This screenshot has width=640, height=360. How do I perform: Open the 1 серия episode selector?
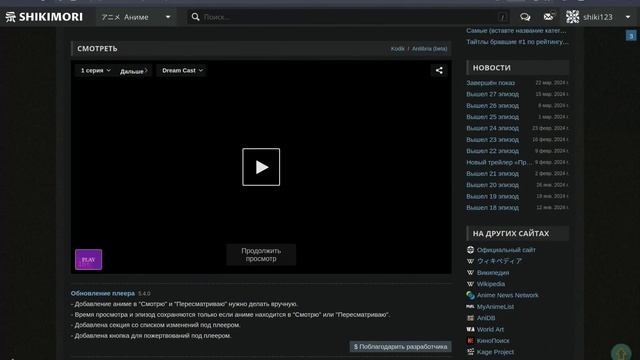point(96,71)
